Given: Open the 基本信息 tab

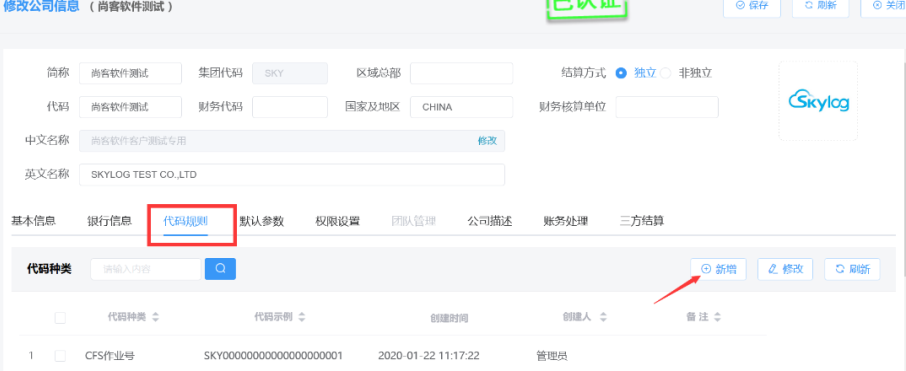Looking at the screenshot, I should pos(34,221).
